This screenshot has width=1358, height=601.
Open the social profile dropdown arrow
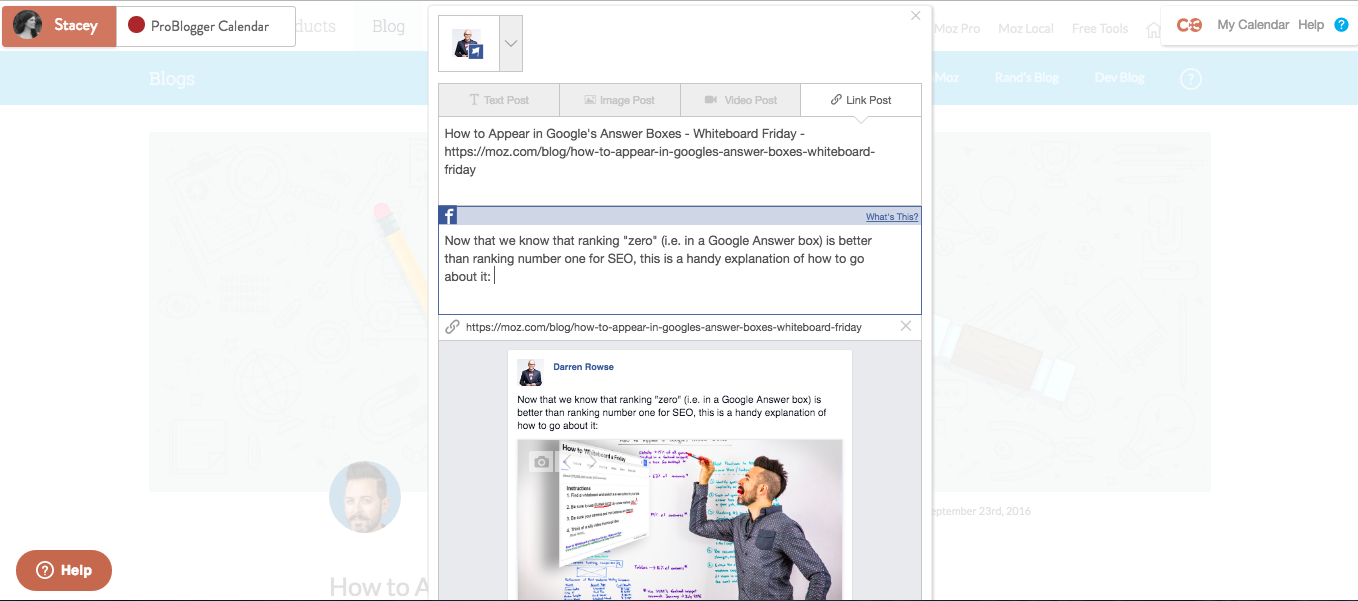(510, 43)
